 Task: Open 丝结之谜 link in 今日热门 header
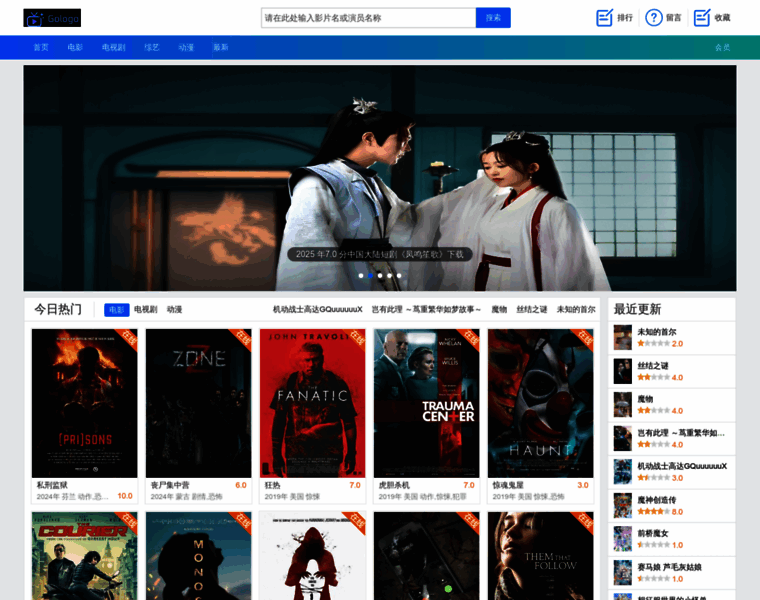point(532,310)
